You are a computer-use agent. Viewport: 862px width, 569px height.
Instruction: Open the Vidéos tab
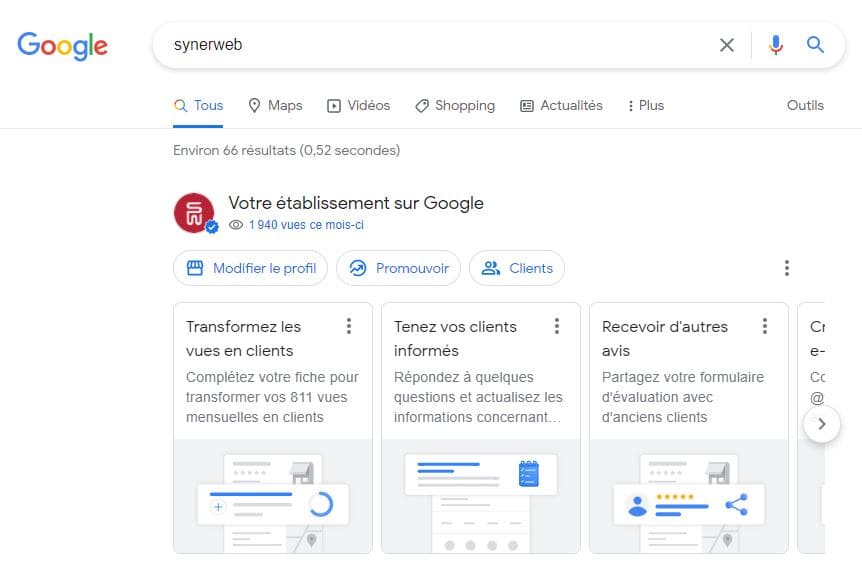(x=358, y=106)
